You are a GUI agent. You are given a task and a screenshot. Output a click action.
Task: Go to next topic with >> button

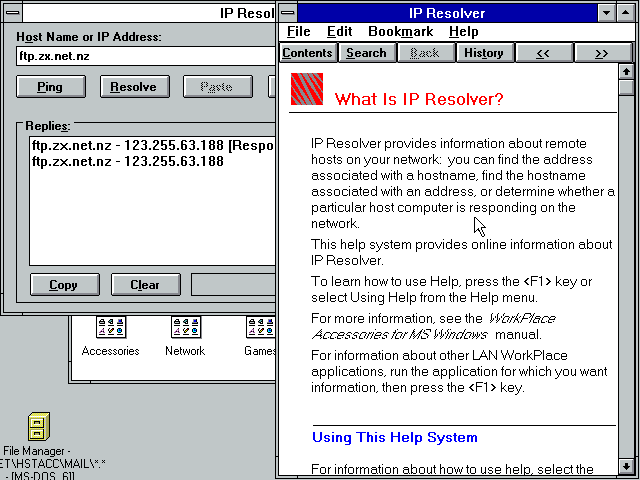(602, 53)
